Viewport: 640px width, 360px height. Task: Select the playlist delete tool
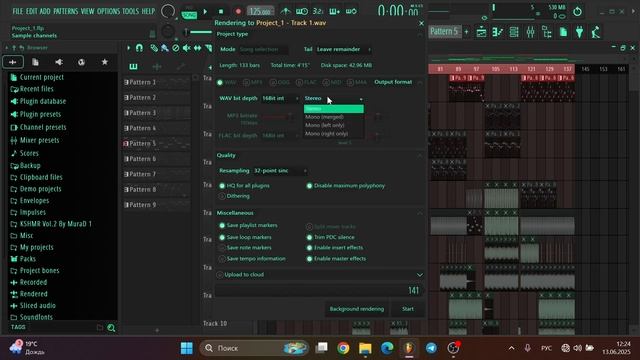tap(176, 48)
